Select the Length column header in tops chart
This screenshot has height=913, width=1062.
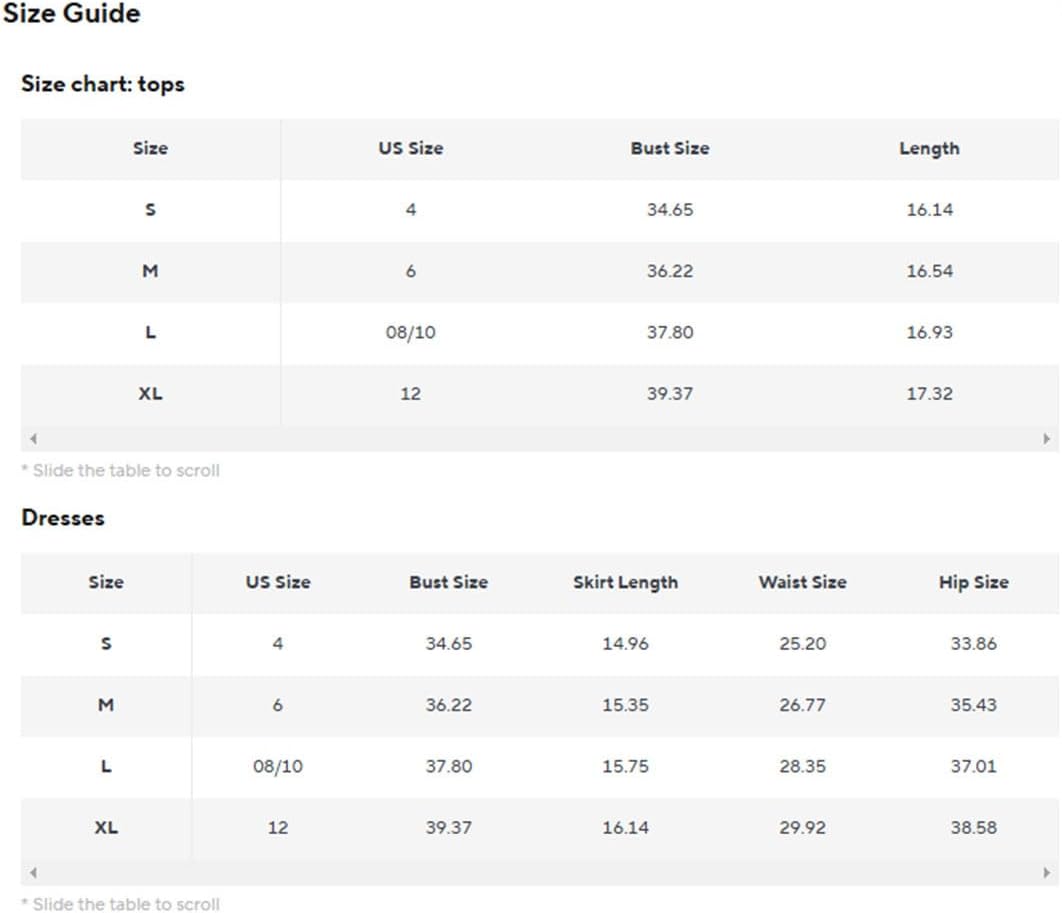[929, 149]
